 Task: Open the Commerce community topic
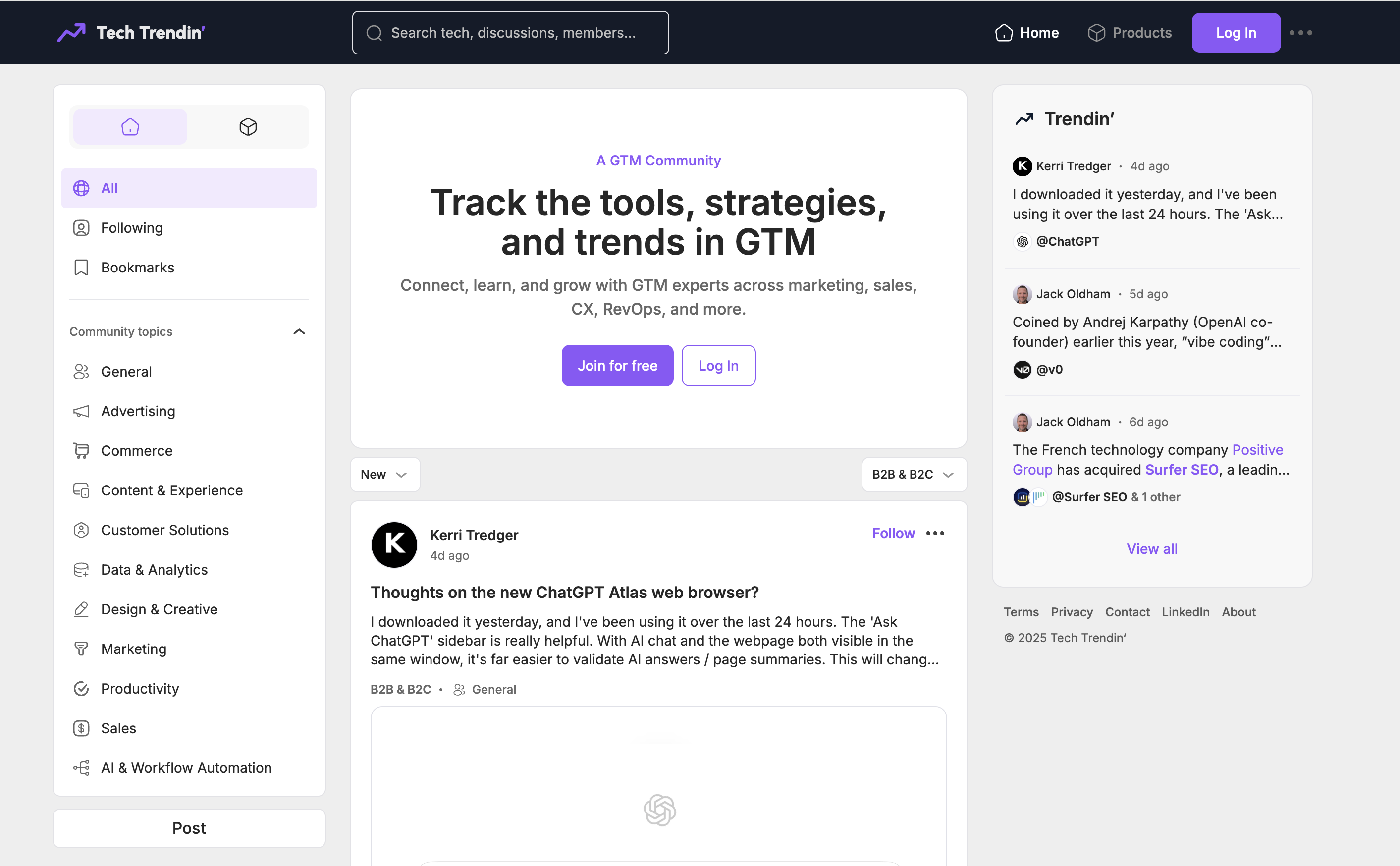(x=136, y=450)
